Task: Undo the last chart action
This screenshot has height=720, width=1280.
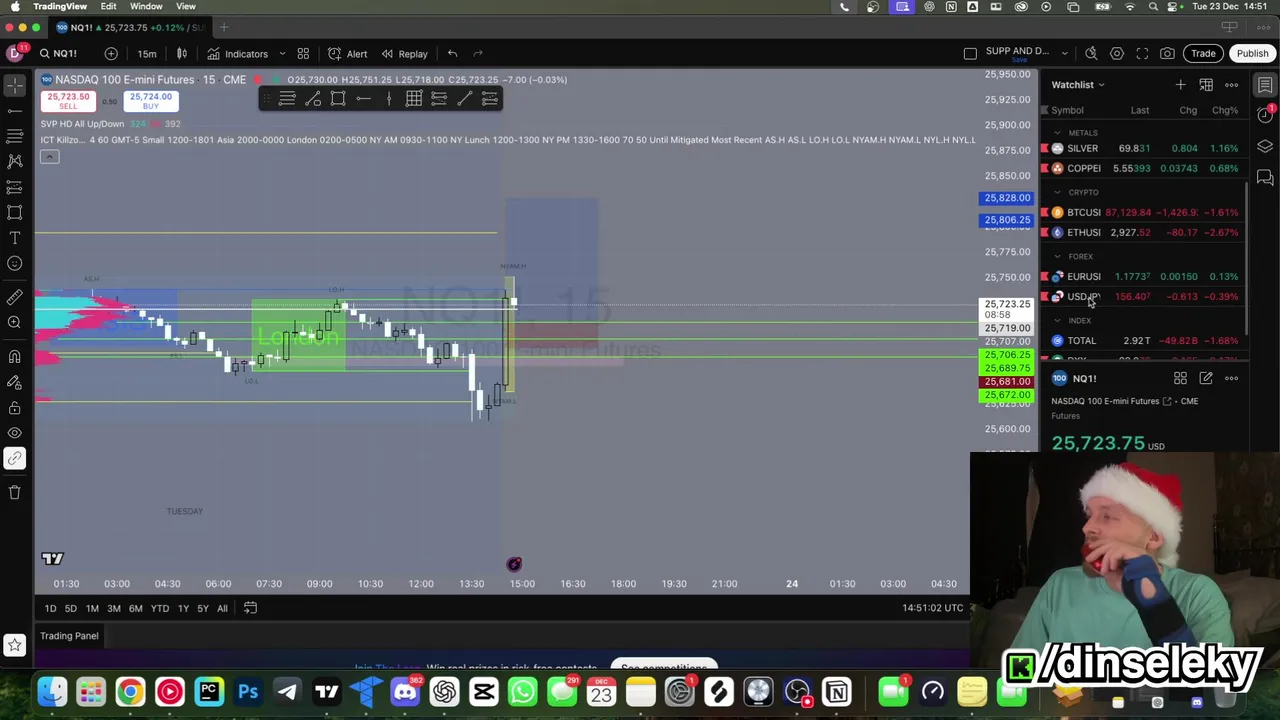Action: [x=452, y=53]
